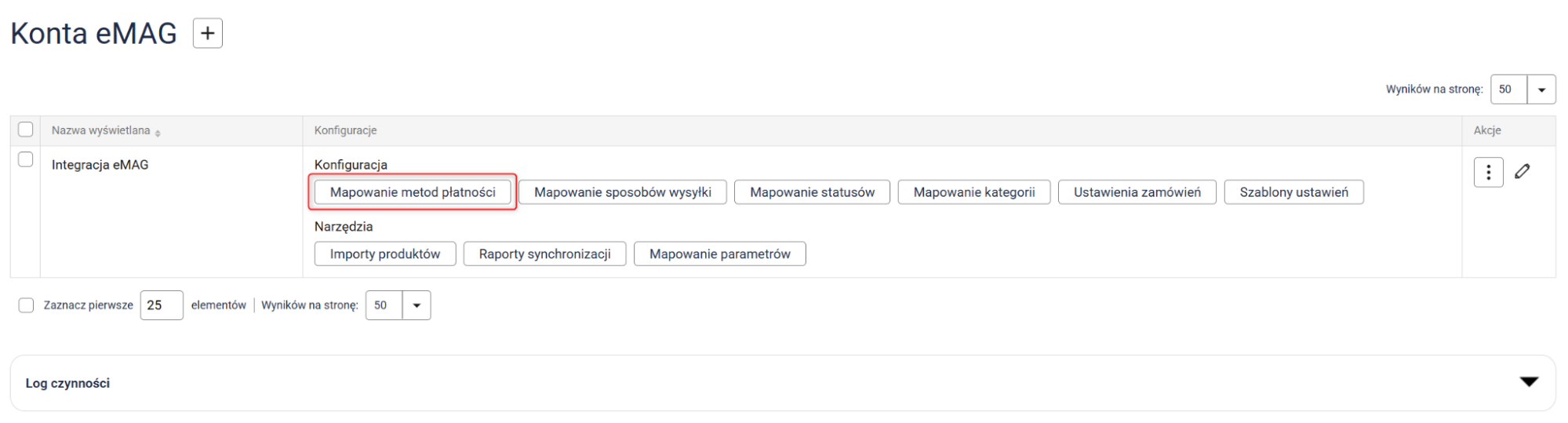Screen dimensions: 1568x423
Task: Open bottom Wyników na stronę dropdown arrow
Action: [417, 305]
